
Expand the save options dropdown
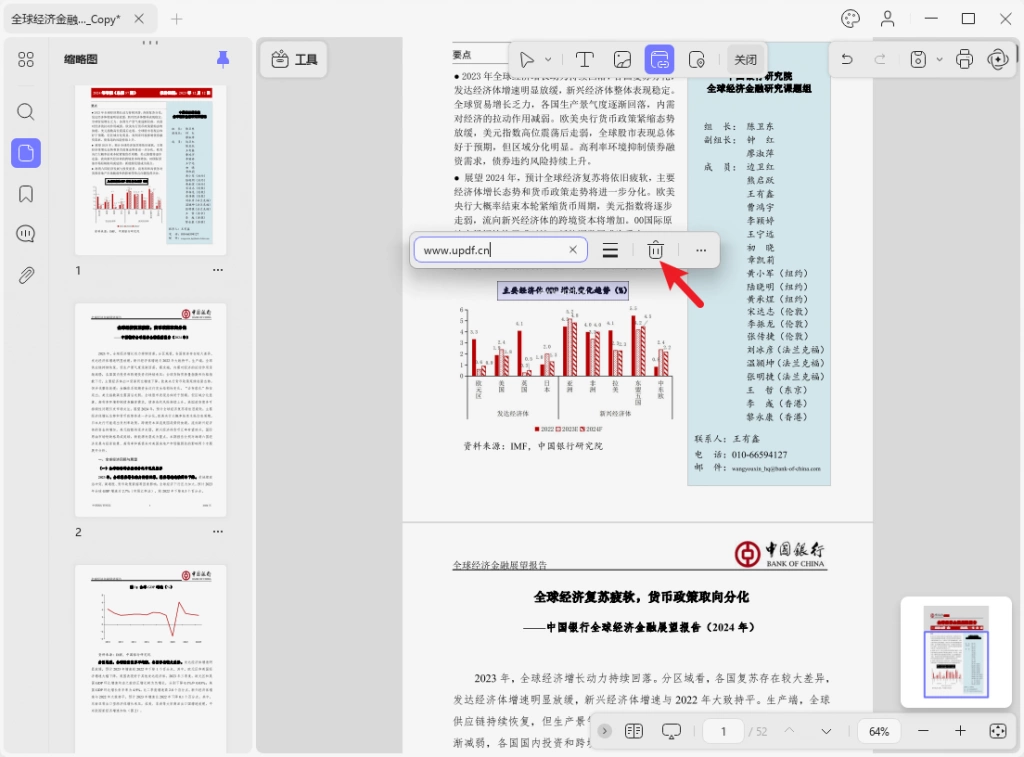(939, 59)
